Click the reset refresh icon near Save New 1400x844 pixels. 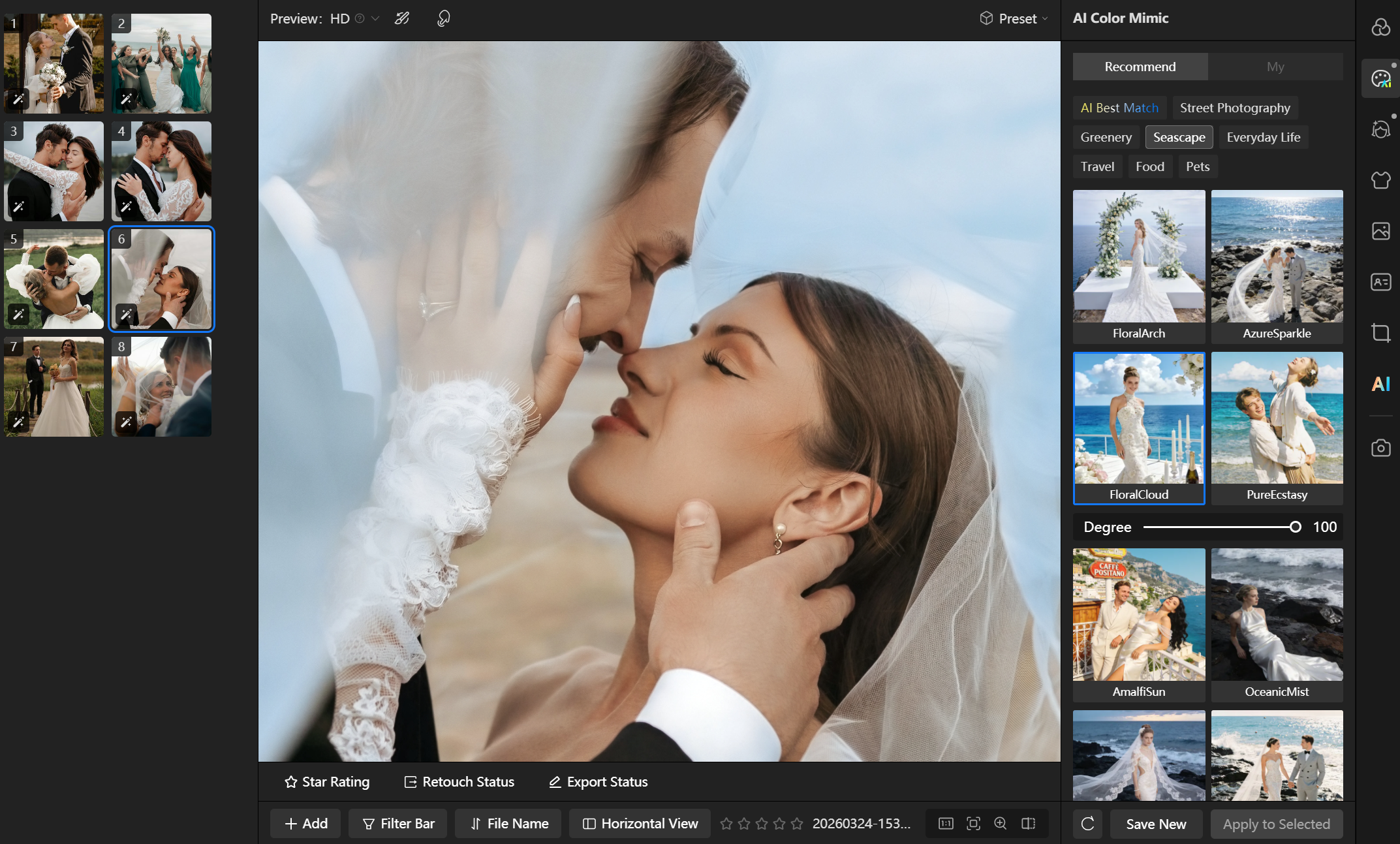click(x=1087, y=824)
